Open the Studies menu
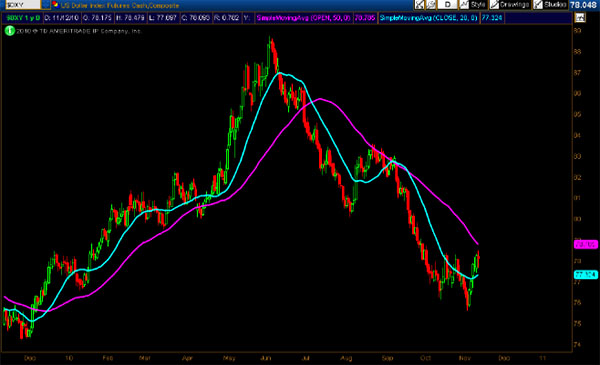Viewport: 600px width, 365px height. 550,5
